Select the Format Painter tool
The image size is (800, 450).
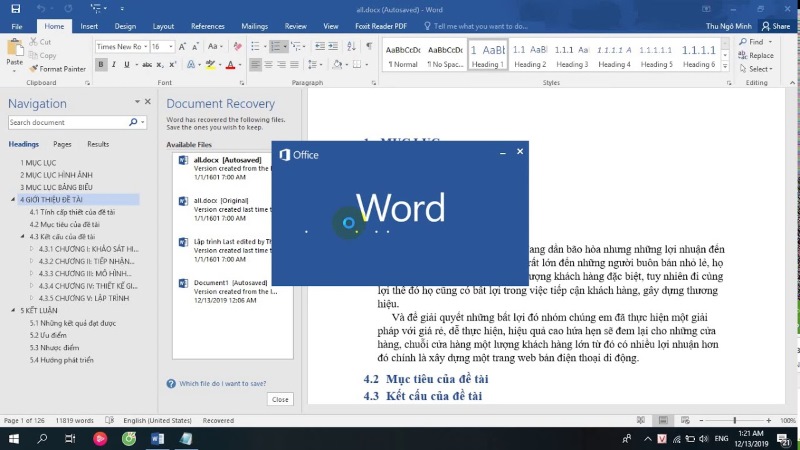coord(57,69)
